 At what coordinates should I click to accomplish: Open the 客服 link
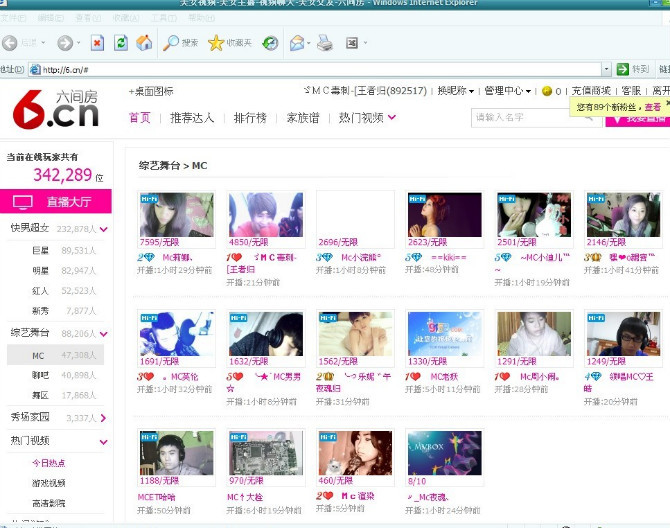click(x=631, y=91)
